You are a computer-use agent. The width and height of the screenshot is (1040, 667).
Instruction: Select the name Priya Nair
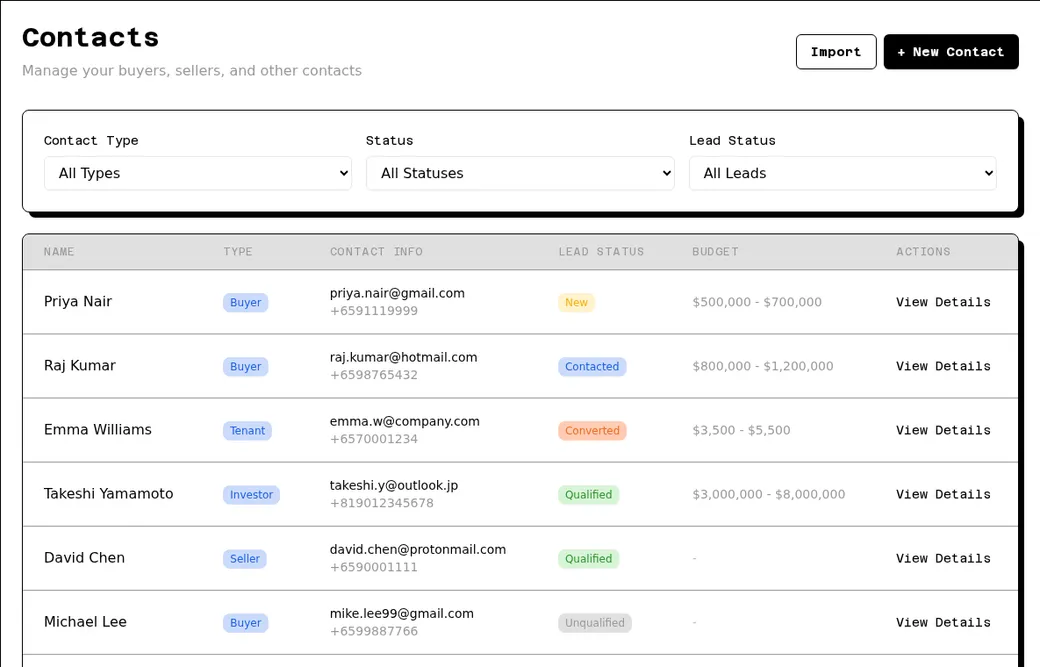(x=78, y=302)
